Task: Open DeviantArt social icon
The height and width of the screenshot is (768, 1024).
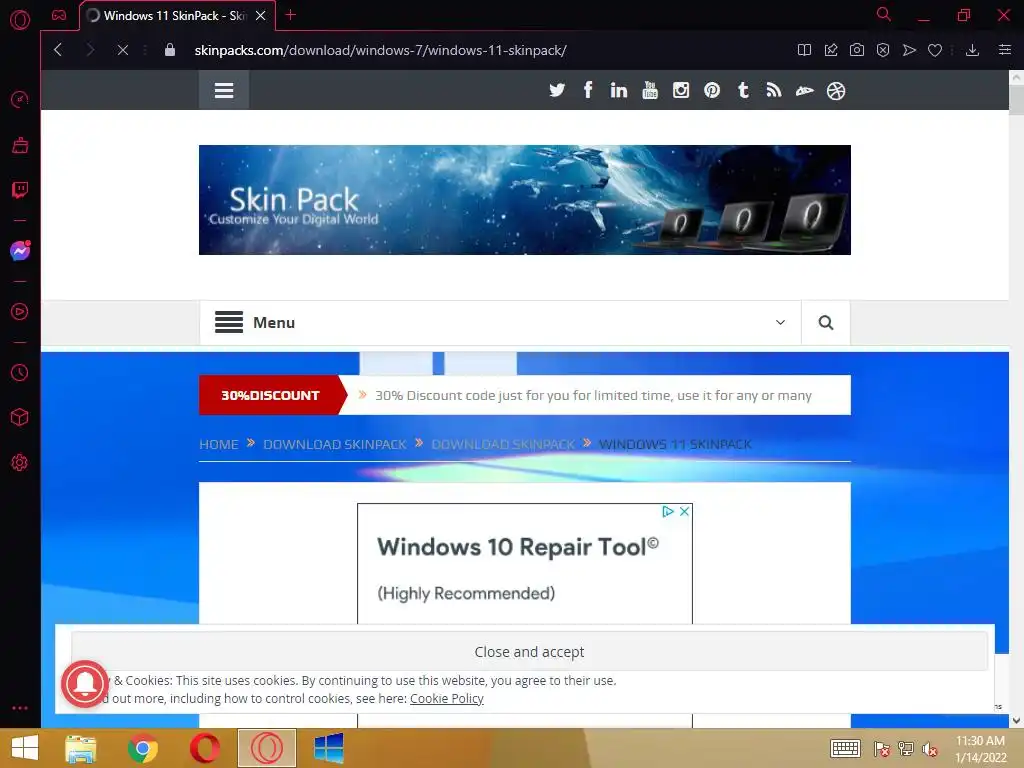Action: (805, 91)
